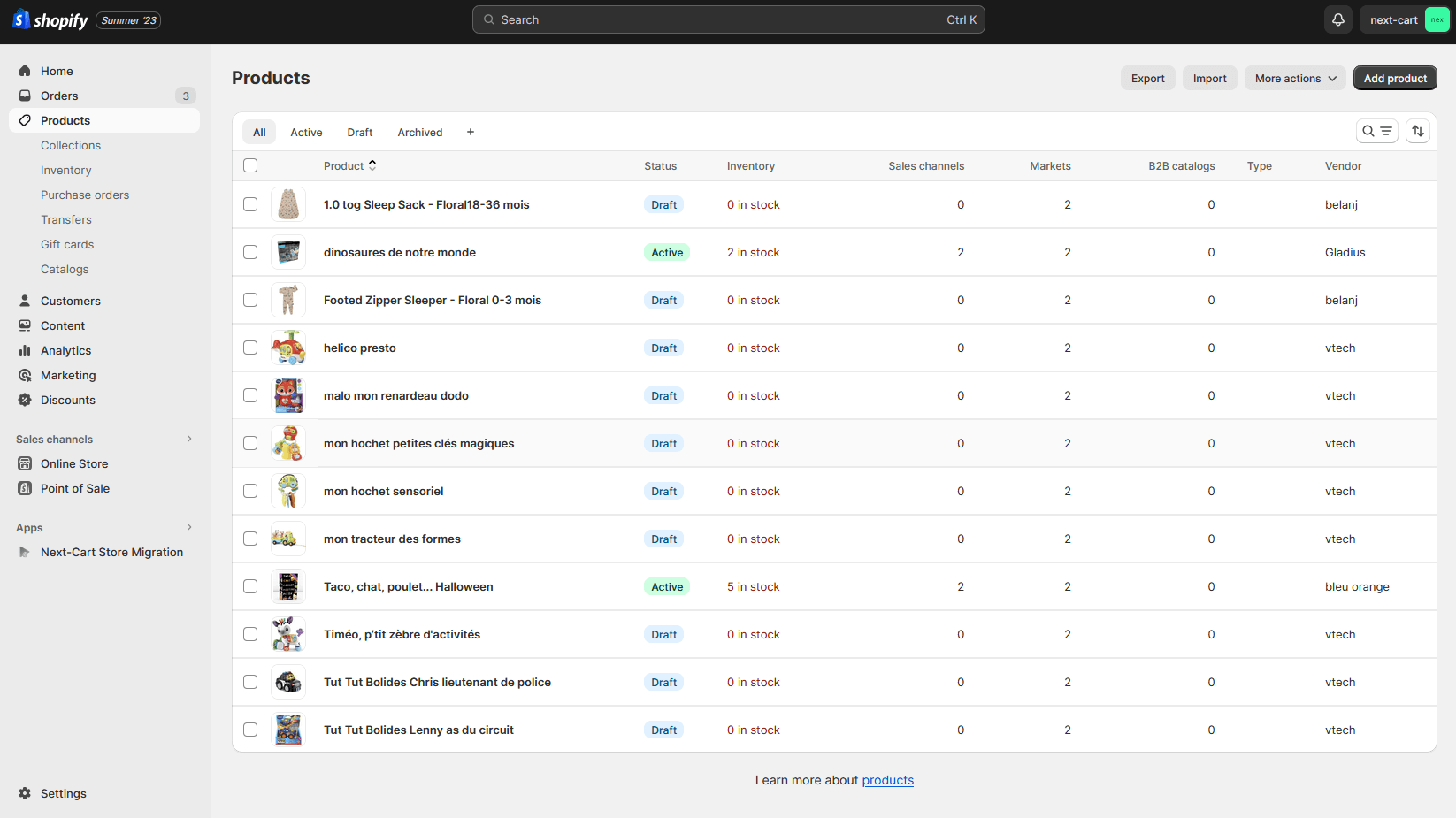Click Draft status of Tut Tut Bolides Lenny
1456x818 pixels.
(664, 730)
